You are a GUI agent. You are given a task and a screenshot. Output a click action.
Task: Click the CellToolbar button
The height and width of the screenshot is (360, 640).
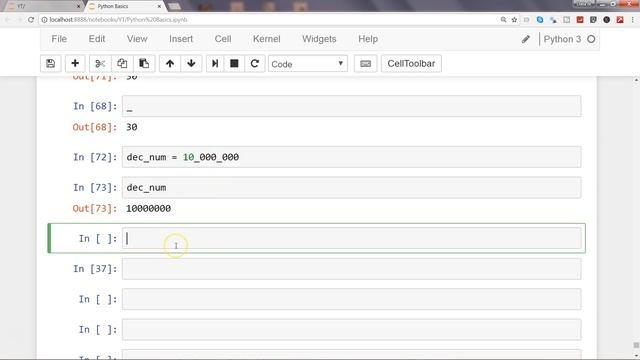pos(411,64)
